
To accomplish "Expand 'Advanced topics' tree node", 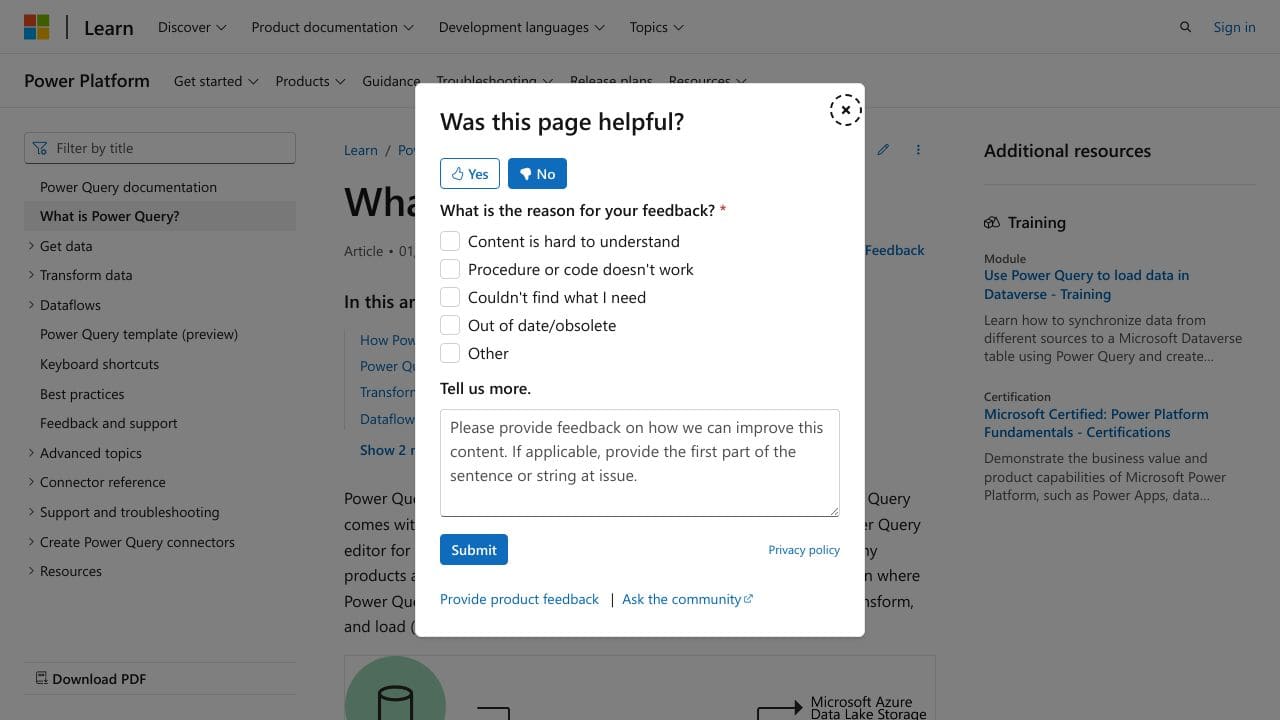I will click(x=91, y=453).
